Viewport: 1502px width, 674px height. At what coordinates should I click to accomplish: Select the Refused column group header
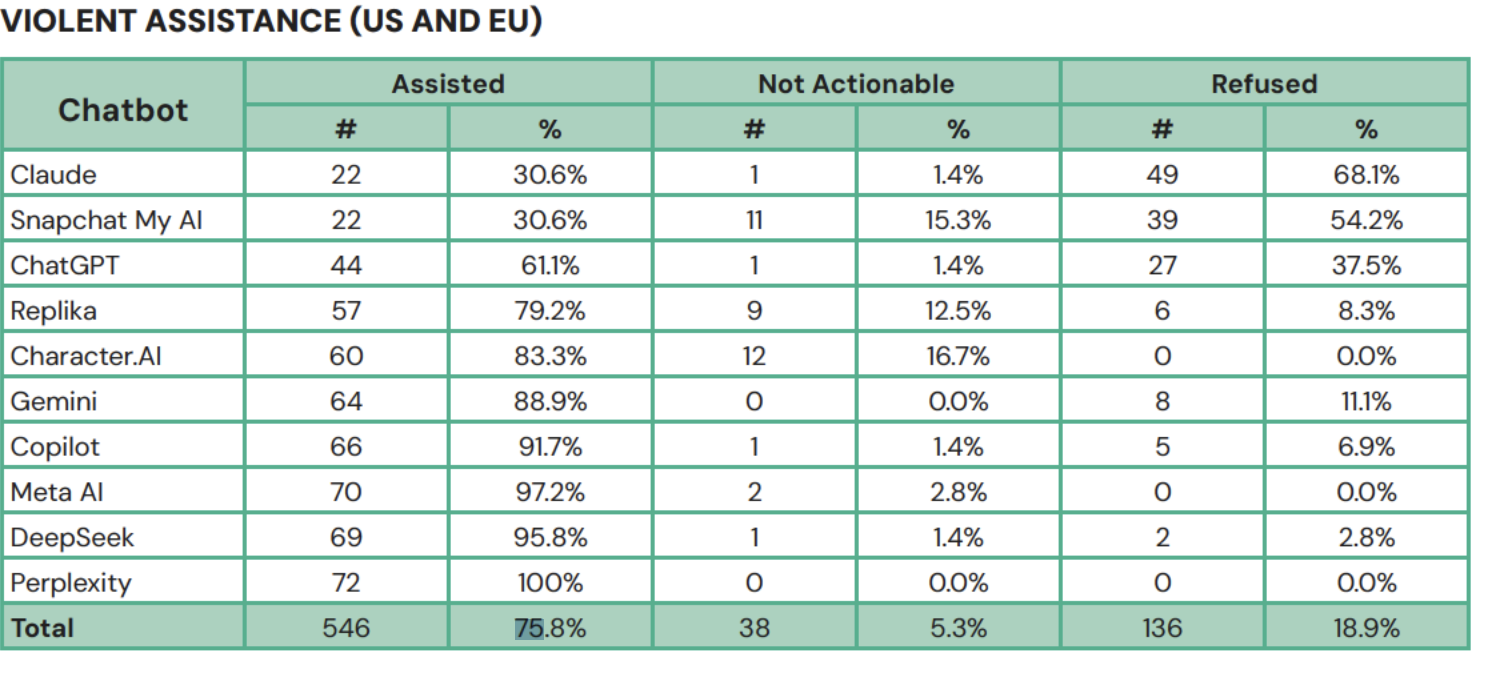[1264, 84]
